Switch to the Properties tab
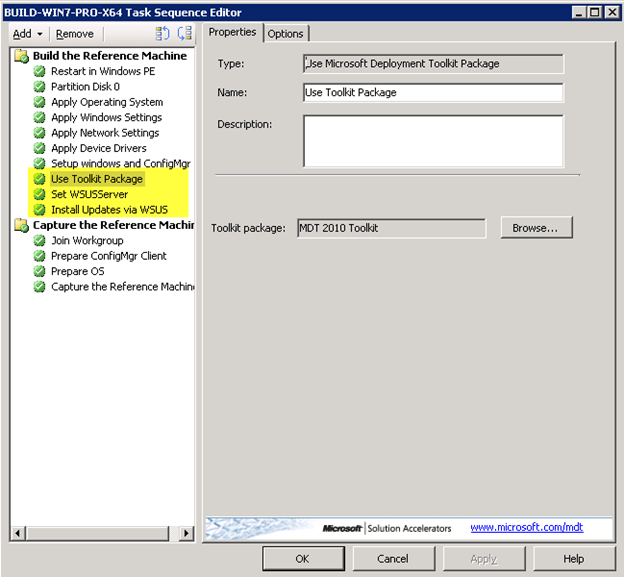This screenshot has height=577, width=624. coord(233,32)
